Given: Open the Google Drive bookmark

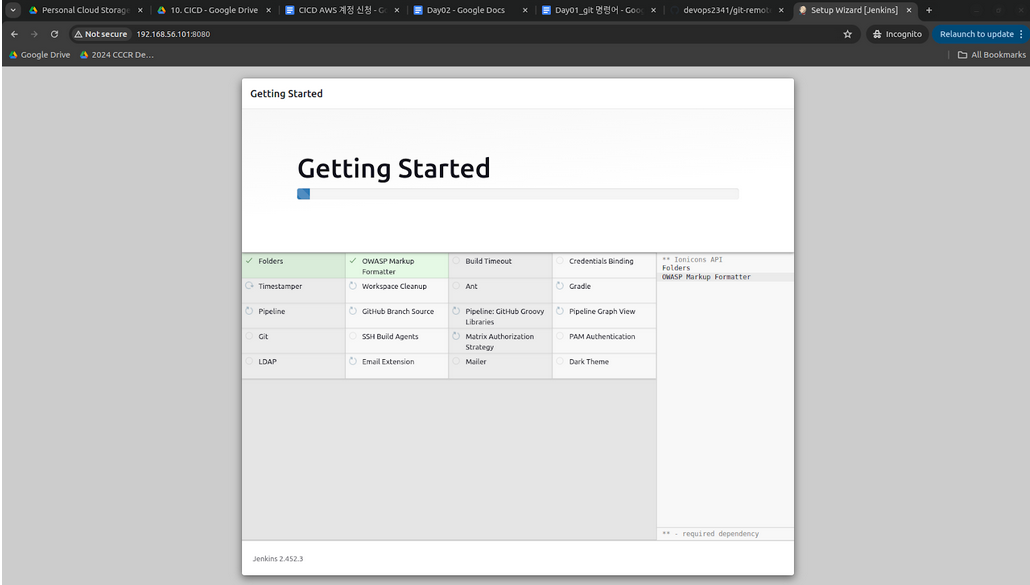Looking at the screenshot, I should 39,54.
